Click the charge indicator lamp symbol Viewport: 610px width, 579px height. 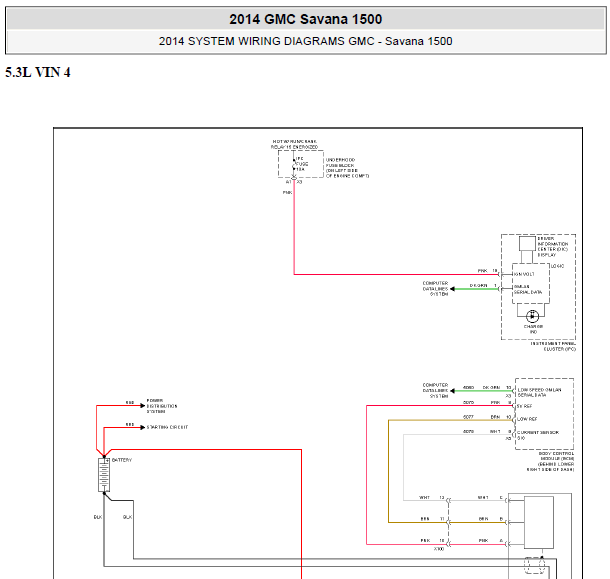[532, 316]
